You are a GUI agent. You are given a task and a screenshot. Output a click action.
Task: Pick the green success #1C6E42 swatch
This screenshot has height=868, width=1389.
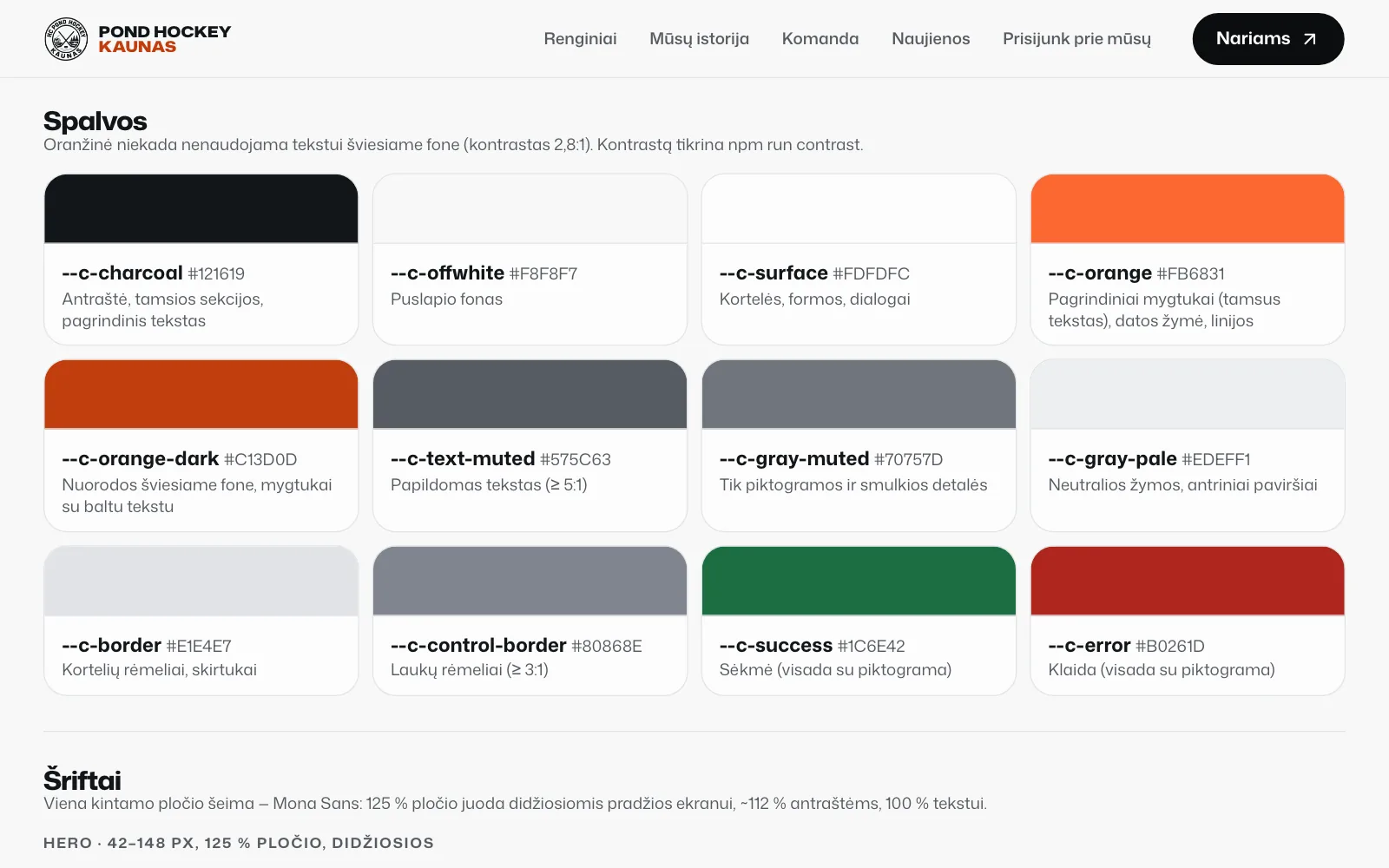[859, 581]
